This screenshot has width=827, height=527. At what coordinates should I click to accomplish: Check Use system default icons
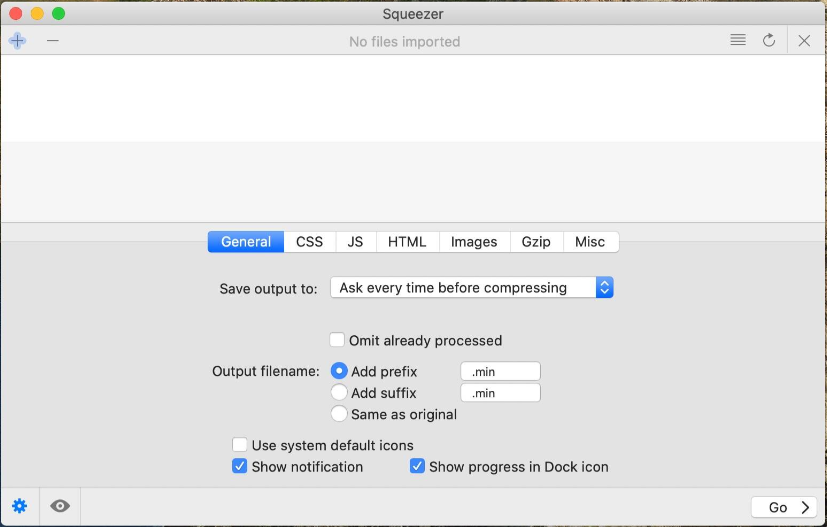(239, 445)
